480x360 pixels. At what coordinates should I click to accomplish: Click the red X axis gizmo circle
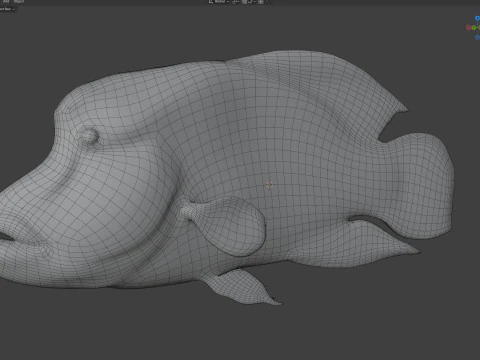coord(468,28)
